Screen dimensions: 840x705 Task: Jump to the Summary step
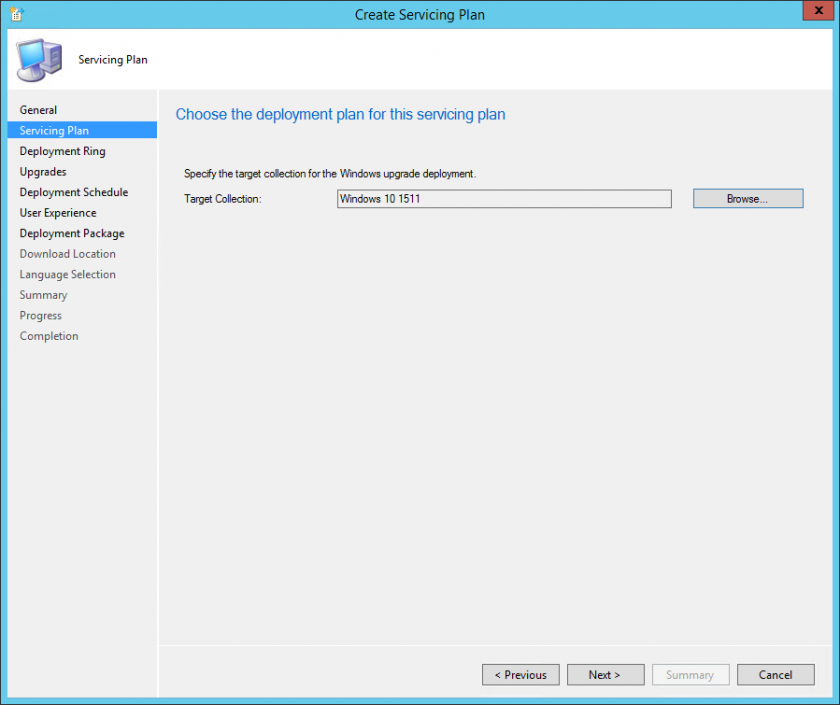(43, 294)
